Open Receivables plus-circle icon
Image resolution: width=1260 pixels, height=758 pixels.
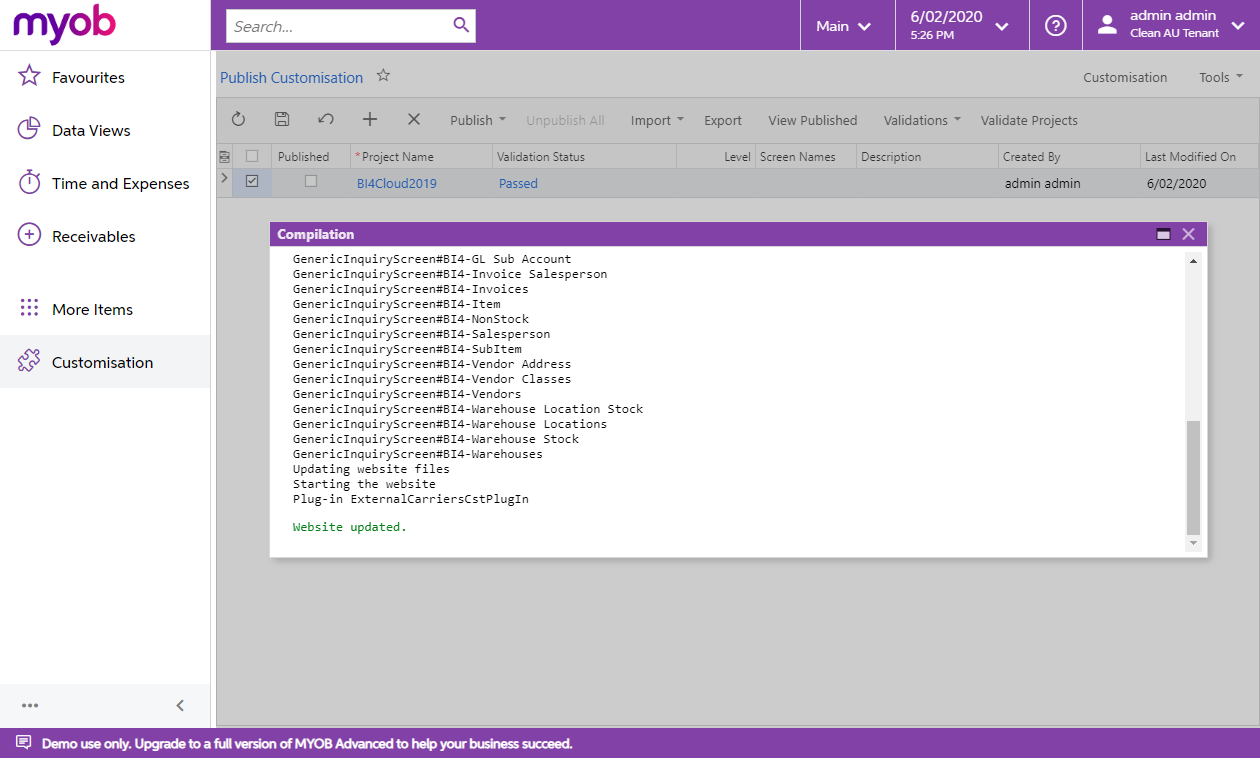pyautogui.click(x=30, y=236)
